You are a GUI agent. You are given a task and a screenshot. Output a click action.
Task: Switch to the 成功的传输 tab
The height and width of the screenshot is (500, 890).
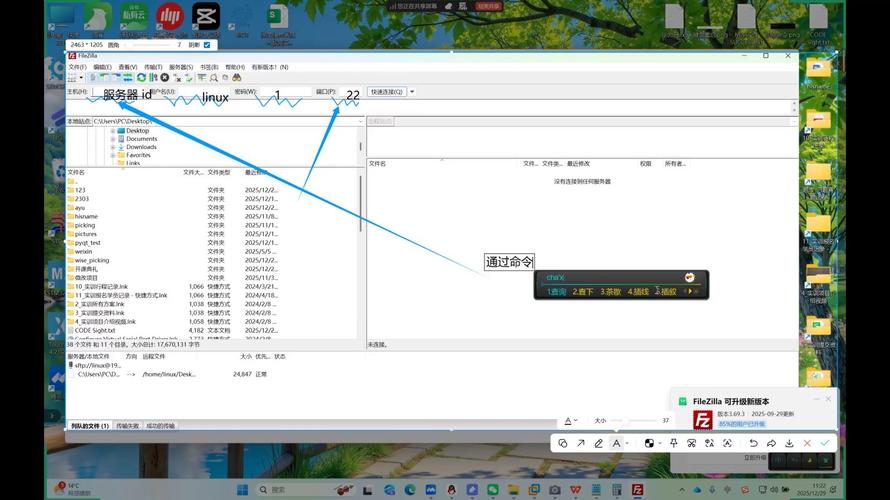pos(160,426)
